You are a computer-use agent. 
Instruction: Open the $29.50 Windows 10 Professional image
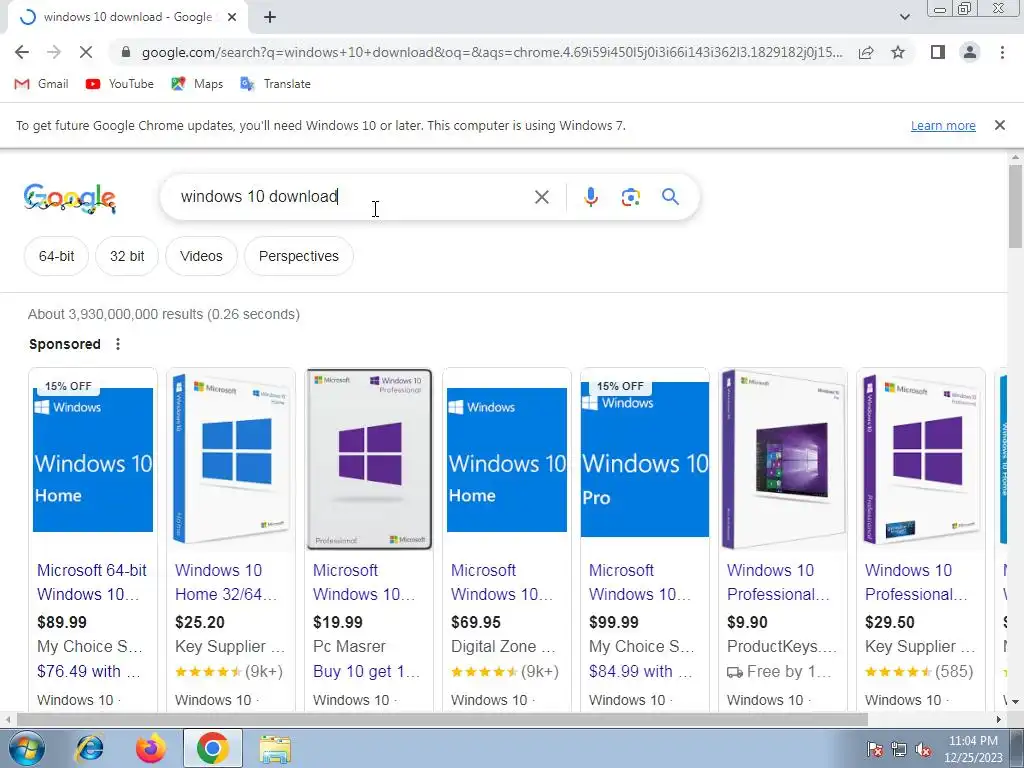(x=921, y=459)
